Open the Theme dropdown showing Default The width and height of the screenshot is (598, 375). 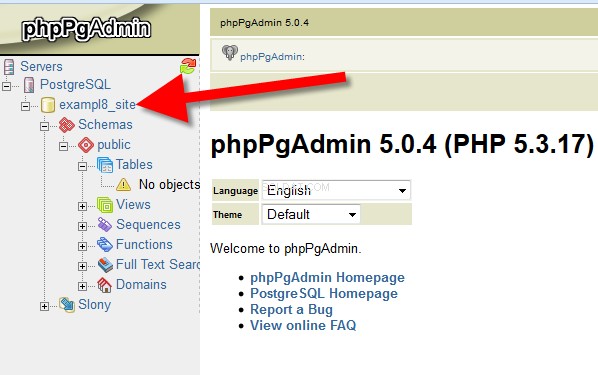click(x=311, y=214)
